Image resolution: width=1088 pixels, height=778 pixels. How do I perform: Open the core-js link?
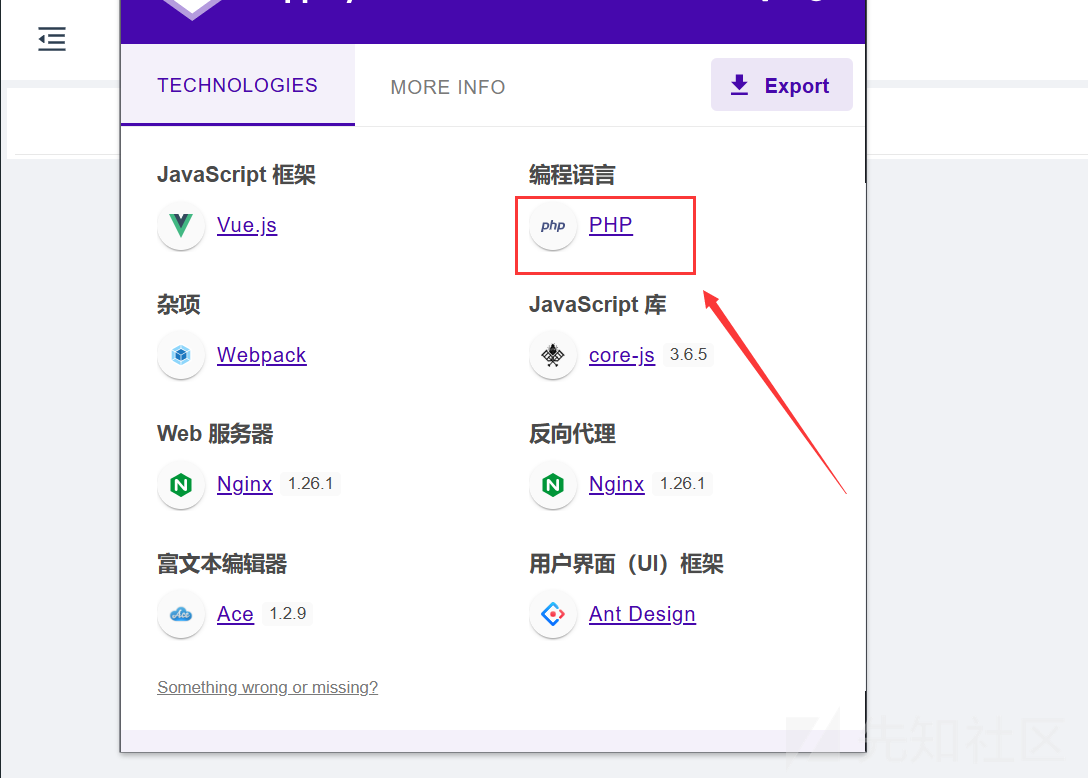tap(622, 355)
